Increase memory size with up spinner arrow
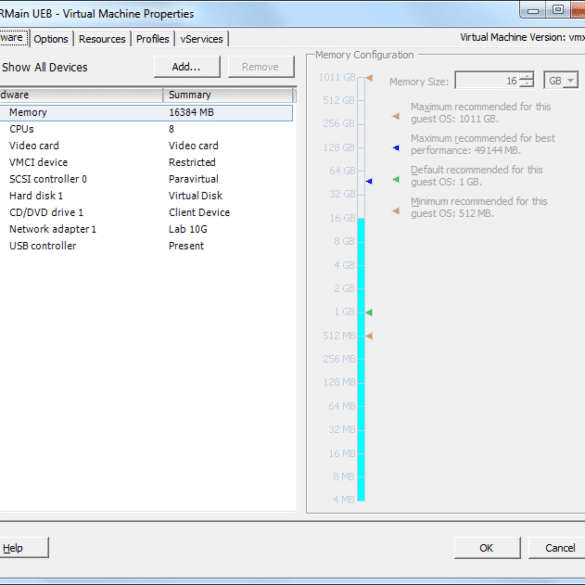The image size is (585, 585). tap(526, 76)
